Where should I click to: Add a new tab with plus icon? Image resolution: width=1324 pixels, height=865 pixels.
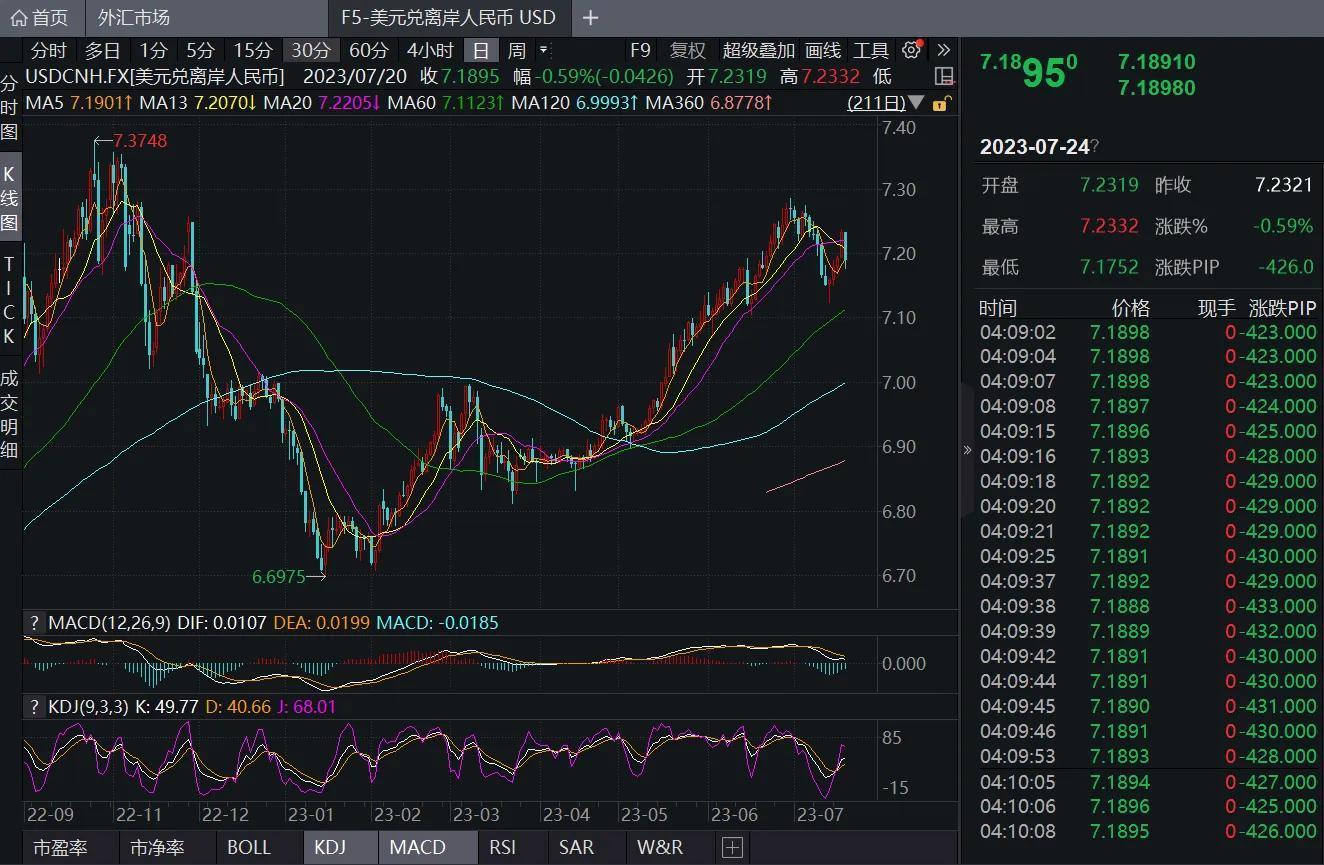(x=591, y=18)
